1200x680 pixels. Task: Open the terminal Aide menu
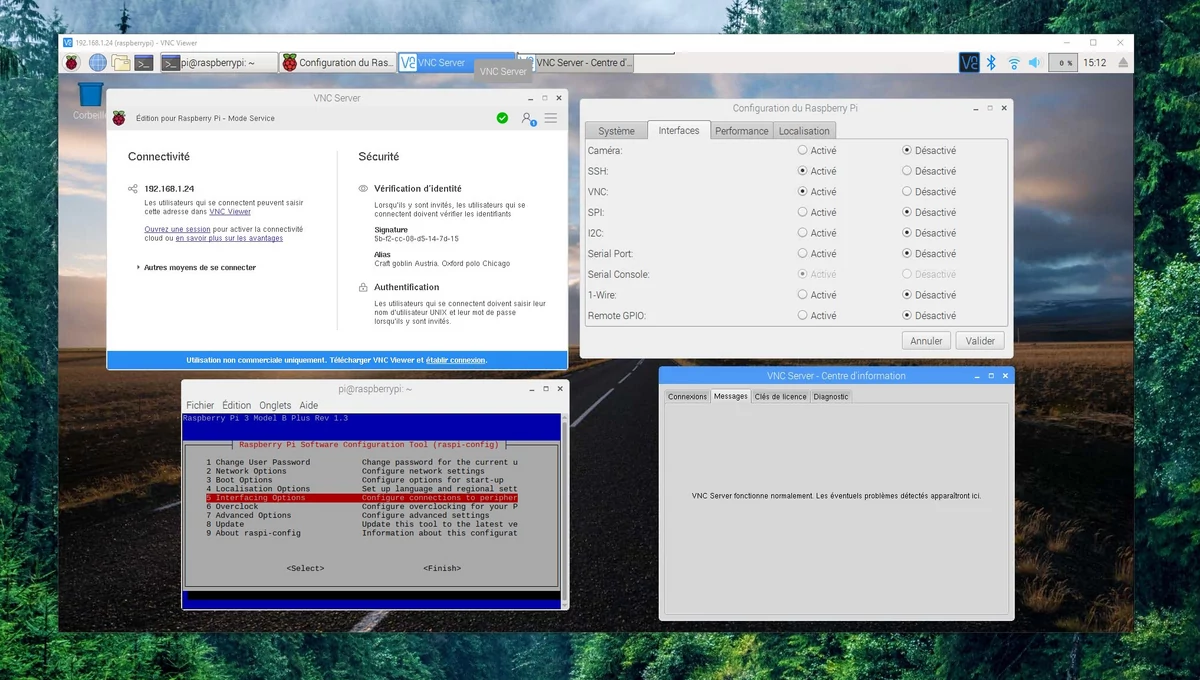click(309, 405)
